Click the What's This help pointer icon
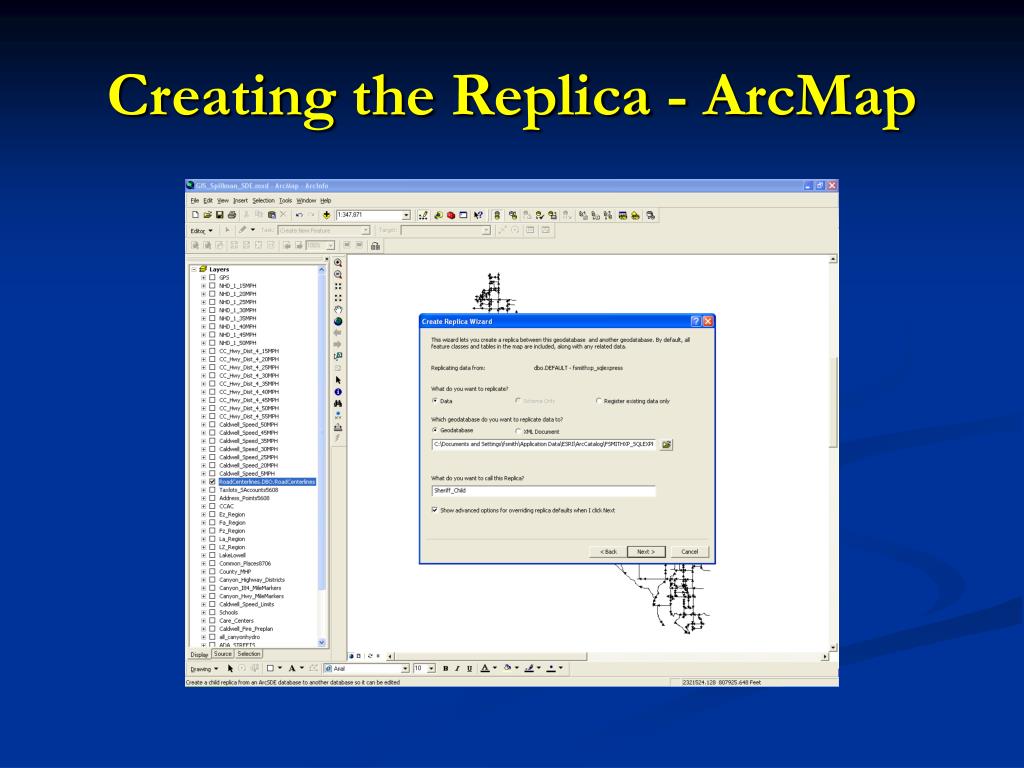Viewport: 1024px width, 768px height. pyautogui.click(x=478, y=215)
